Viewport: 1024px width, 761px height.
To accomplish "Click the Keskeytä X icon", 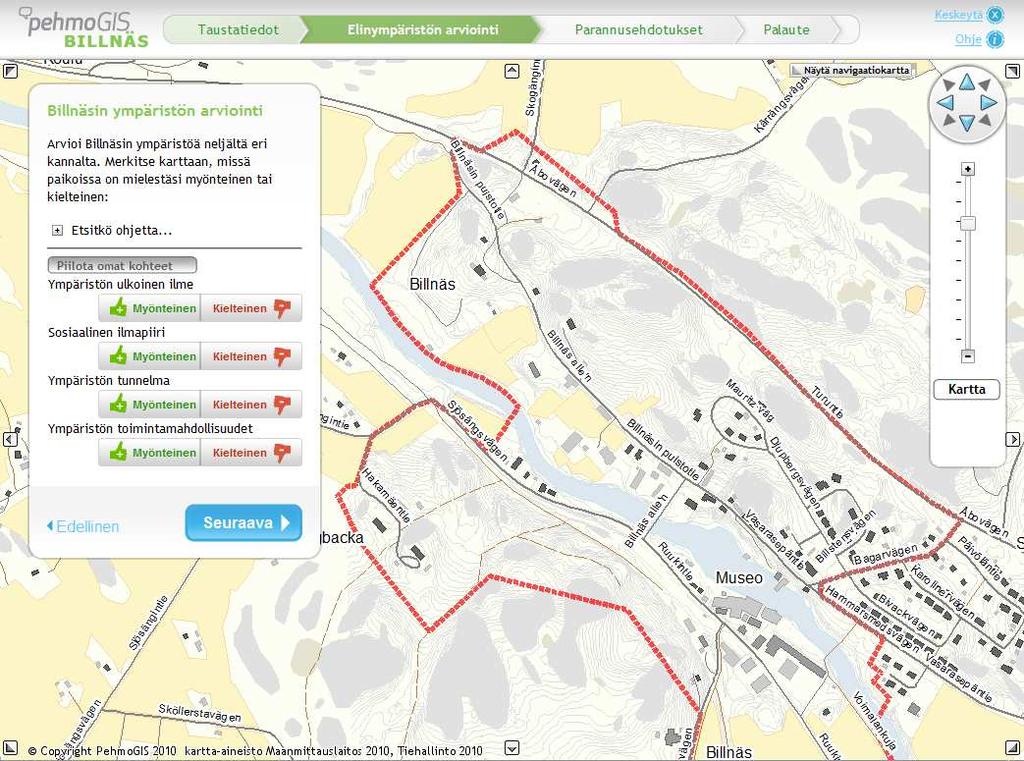I will (x=995, y=15).
